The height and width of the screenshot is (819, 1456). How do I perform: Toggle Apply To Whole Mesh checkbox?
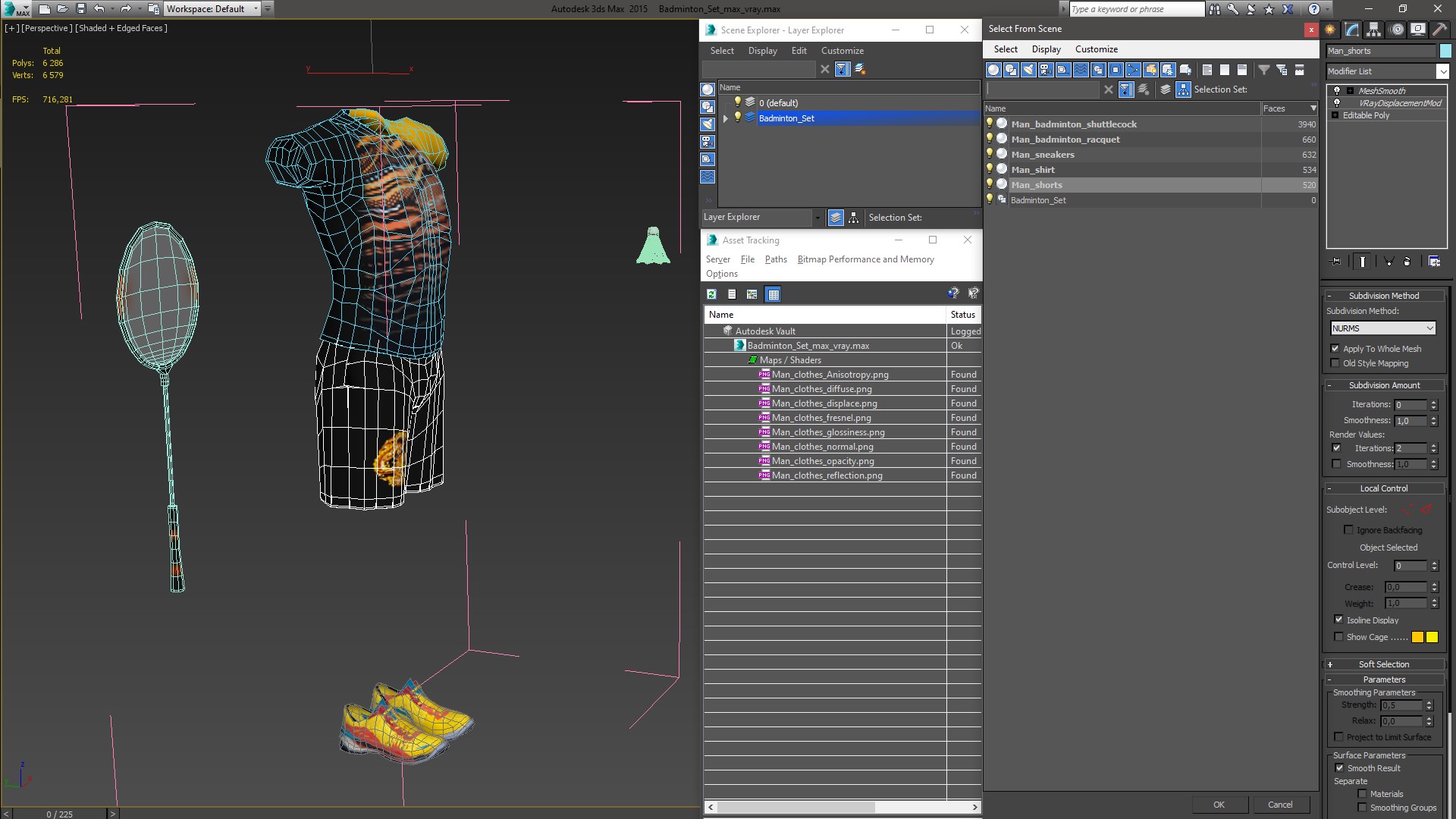tap(1336, 348)
